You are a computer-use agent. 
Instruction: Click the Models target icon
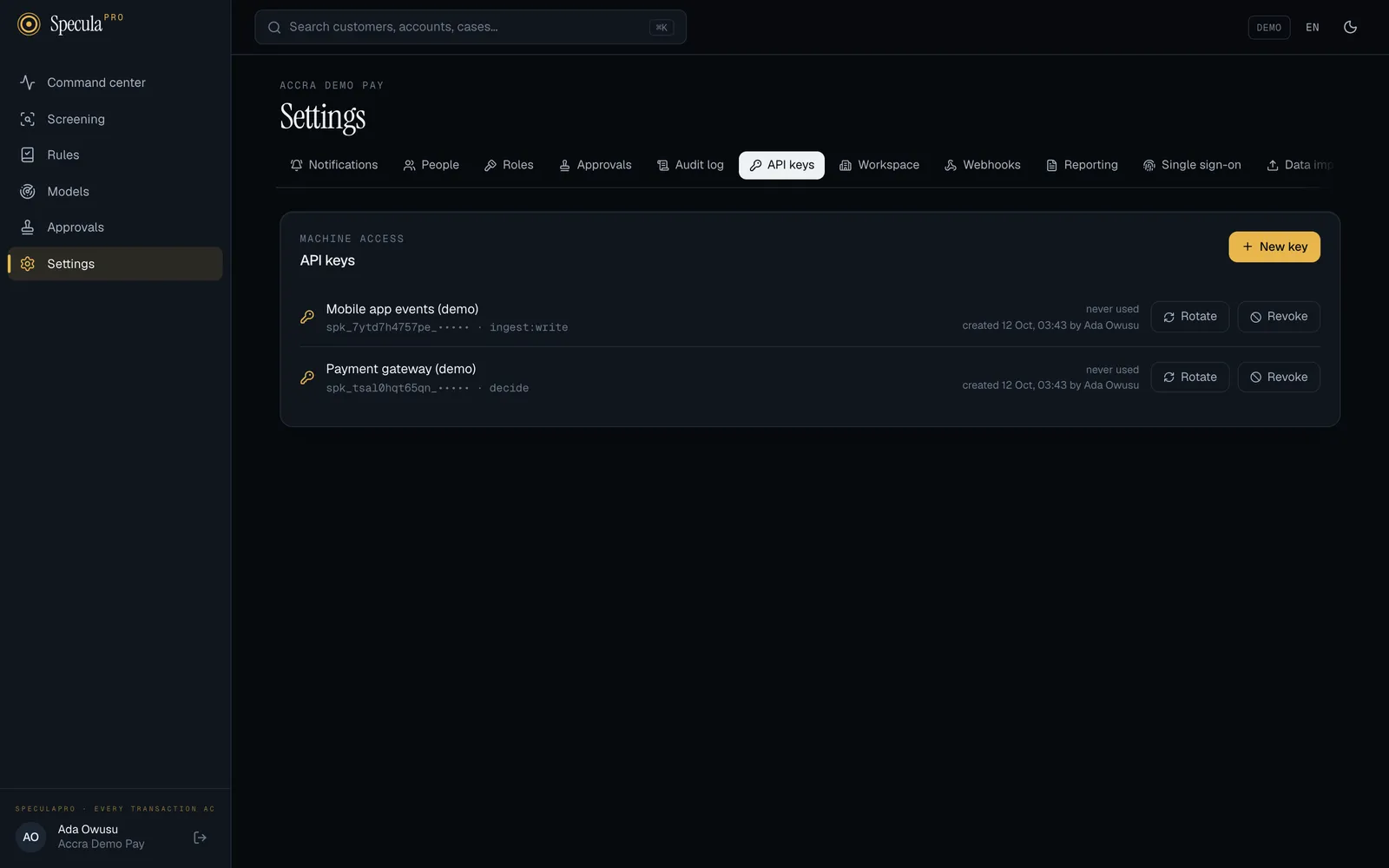(28, 191)
